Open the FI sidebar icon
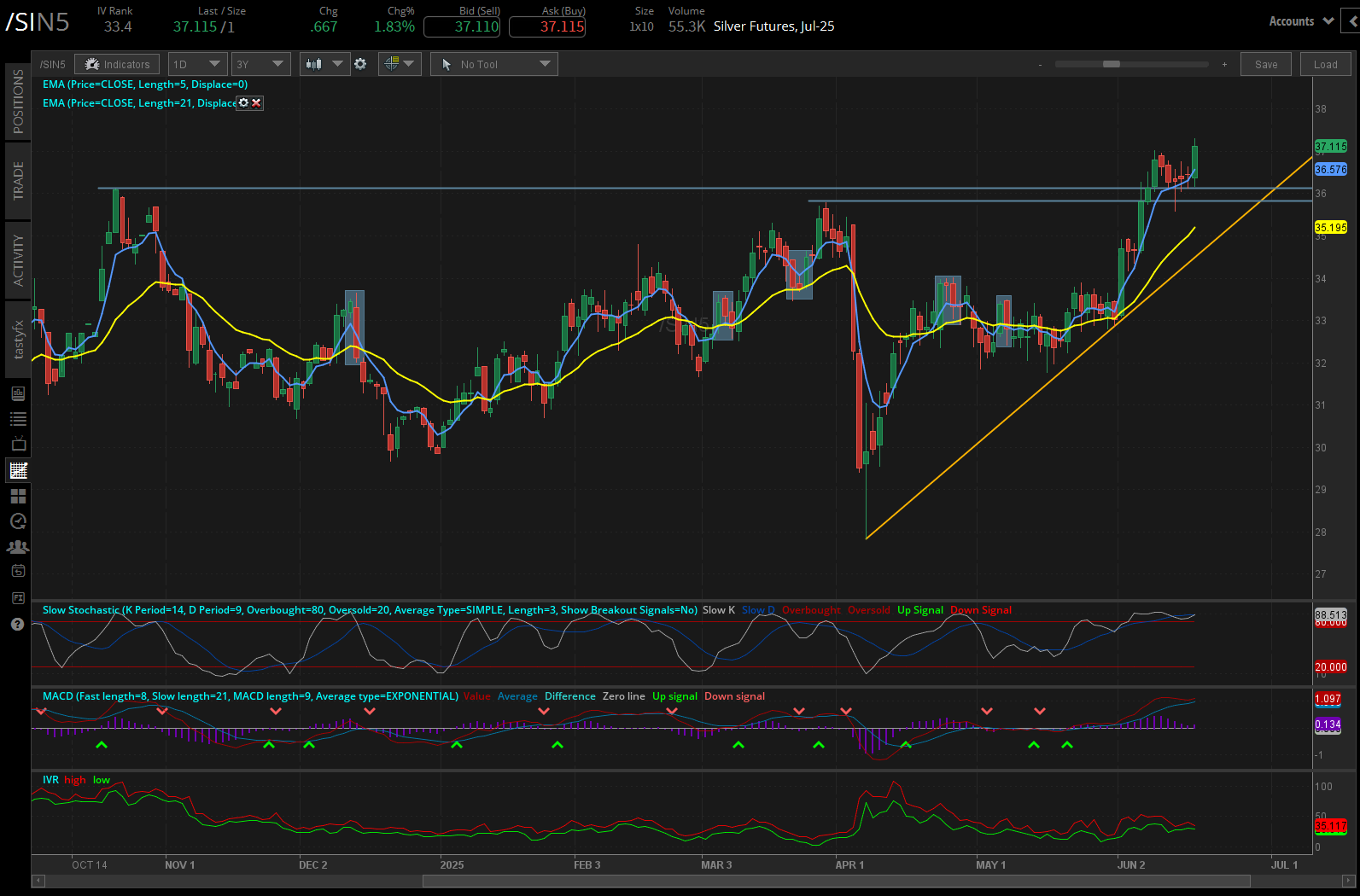This screenshot has height=896, width=1360. (x=18, y=598)
